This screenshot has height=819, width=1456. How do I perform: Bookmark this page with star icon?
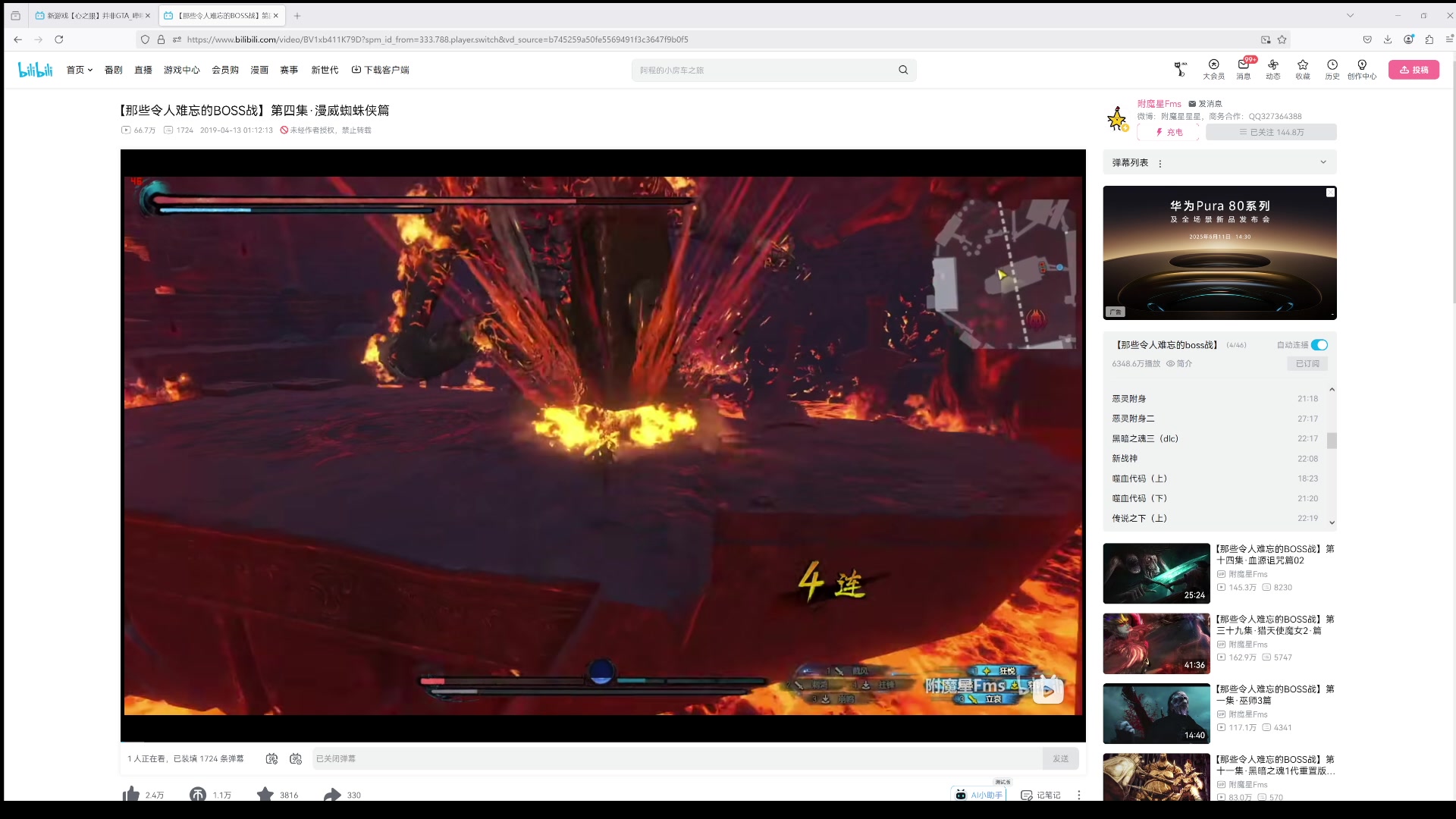pyautogui.click(x=1282, y=39)
